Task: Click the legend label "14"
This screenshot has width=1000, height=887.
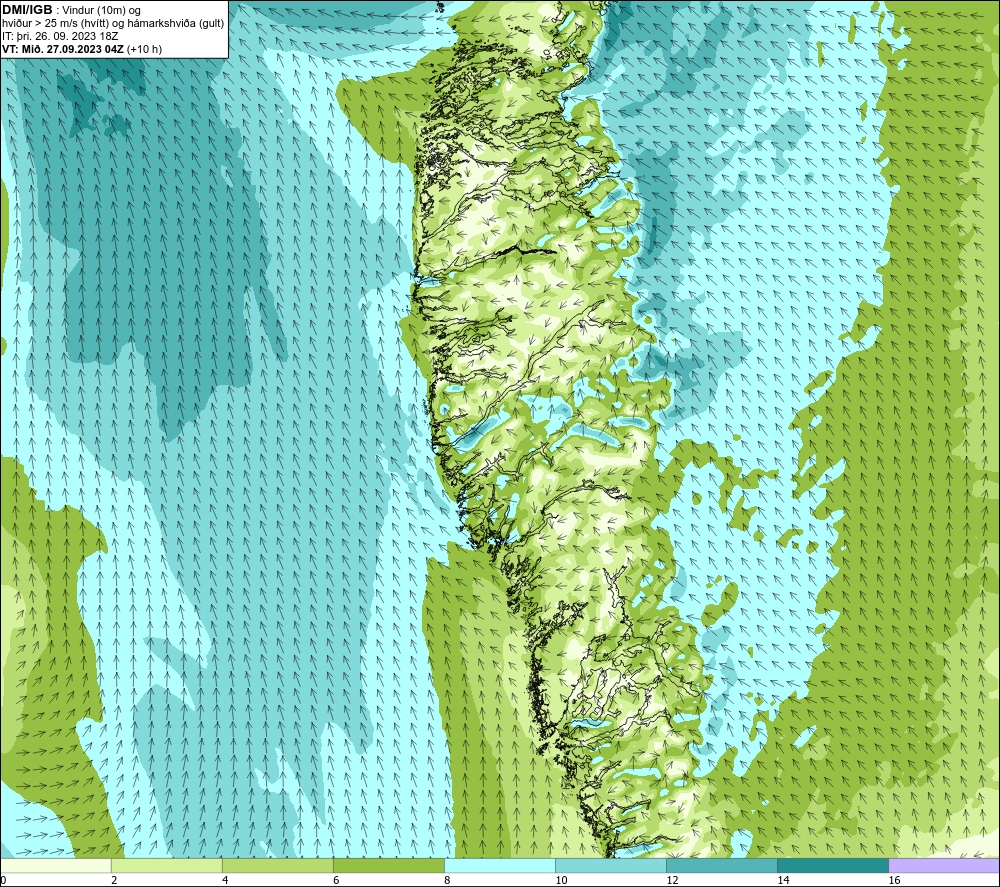Action: pyautogui.click(x=783, y=880)
